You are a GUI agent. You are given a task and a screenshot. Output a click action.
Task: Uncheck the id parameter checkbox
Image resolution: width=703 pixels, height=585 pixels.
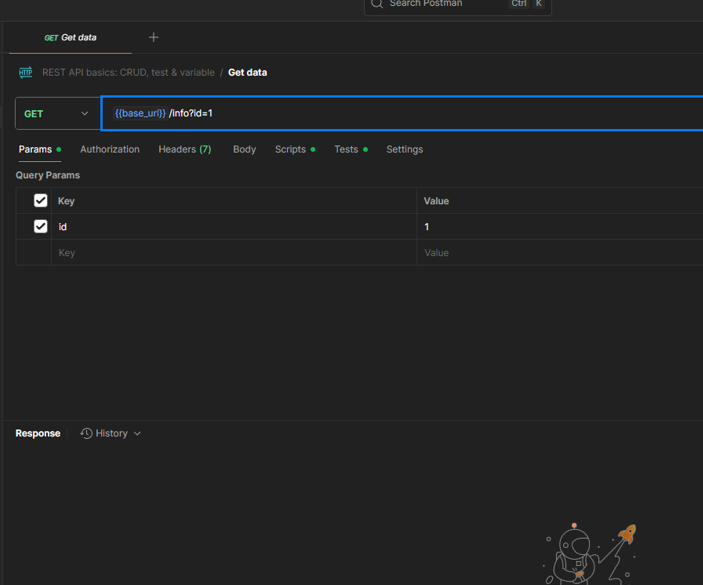(x=41, y=227)
